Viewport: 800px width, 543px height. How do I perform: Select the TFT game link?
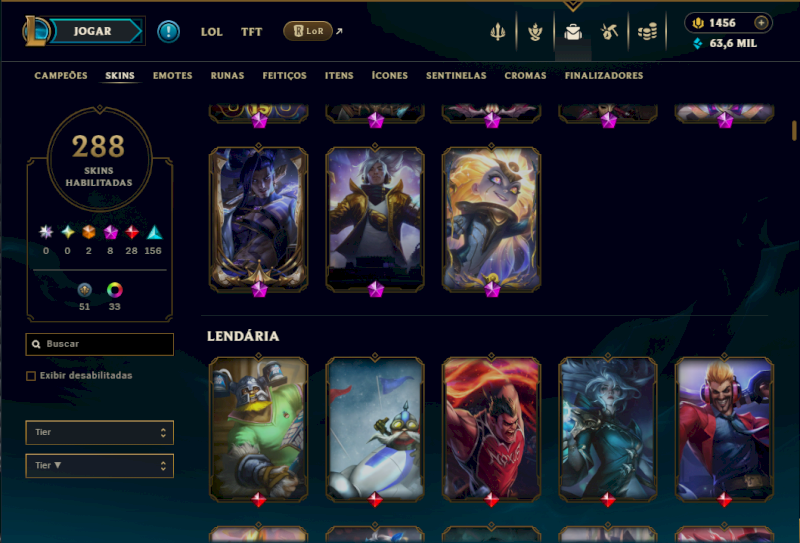251,32
